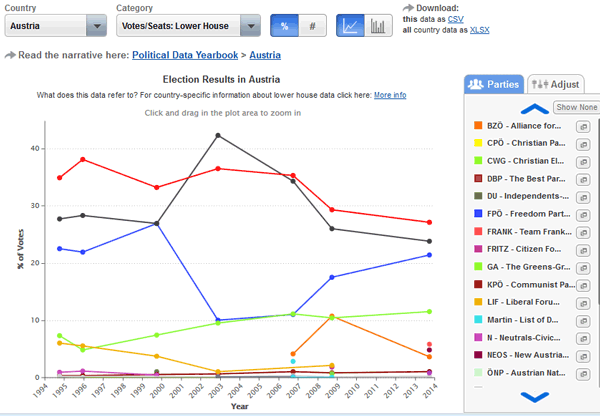Open the Political Data Yearbook link
The image size is (600, 416).
[x=185, y=55]
